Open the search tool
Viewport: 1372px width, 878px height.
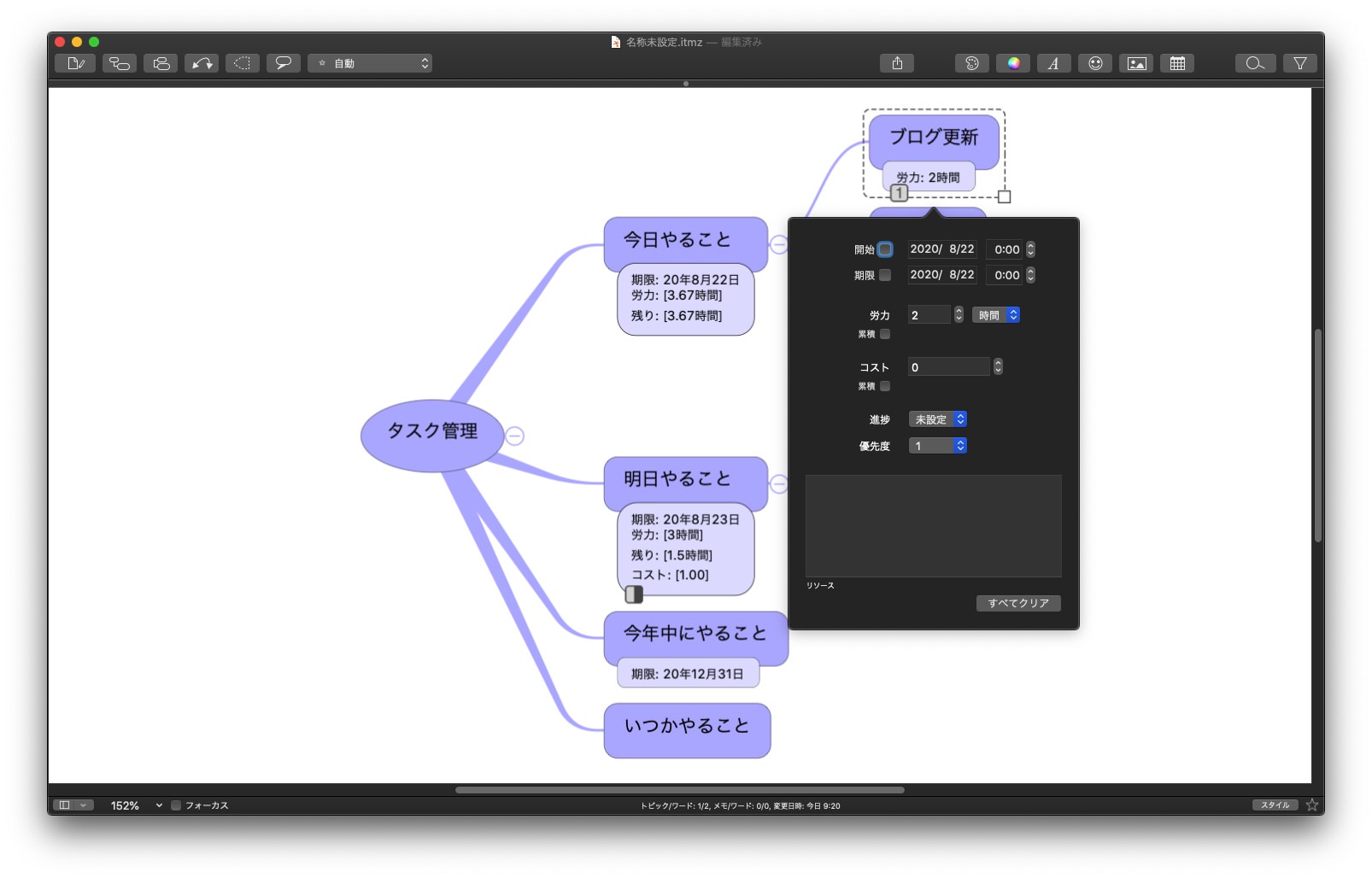click(x=1255, y=62)
